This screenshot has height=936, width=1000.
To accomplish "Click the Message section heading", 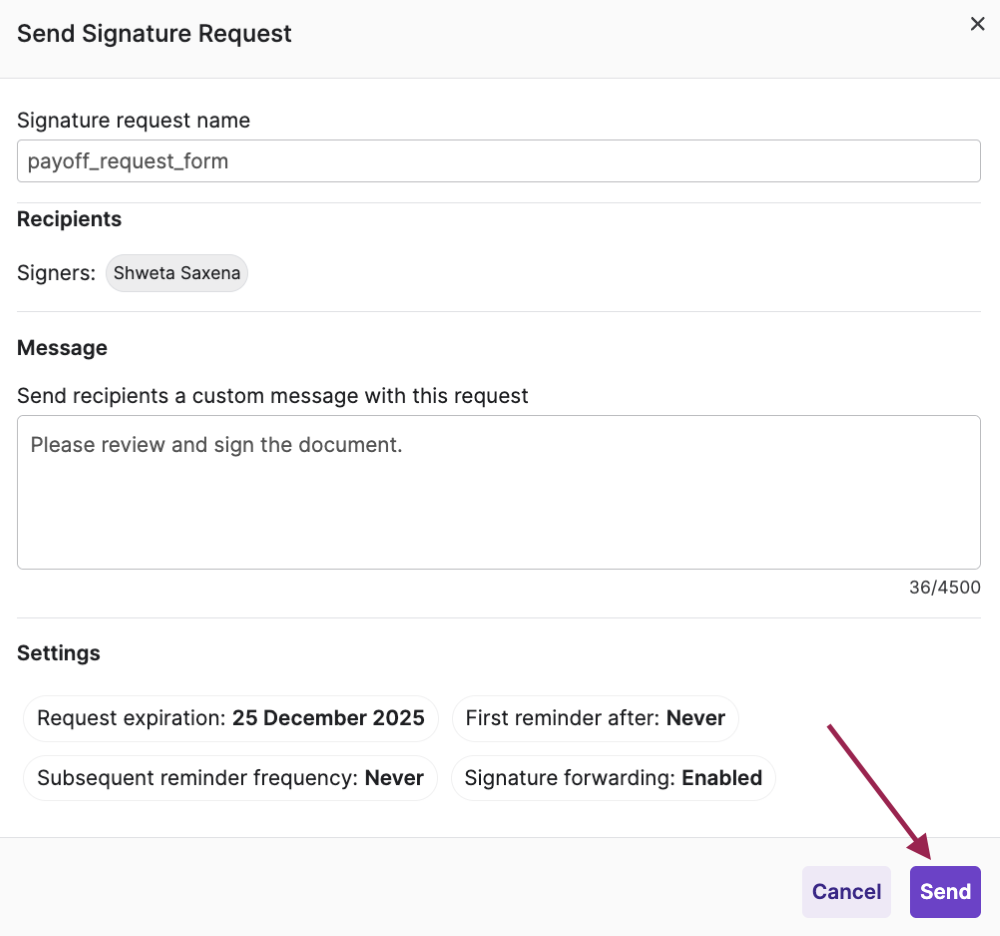I will (62, 348).
